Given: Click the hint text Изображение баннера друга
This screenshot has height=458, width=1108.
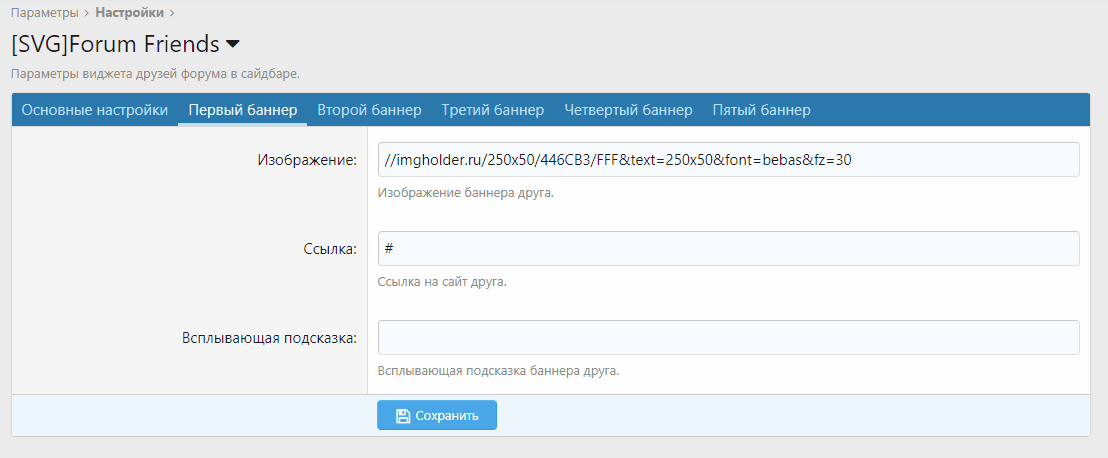Looking at the screenshot, I should 465,193.
